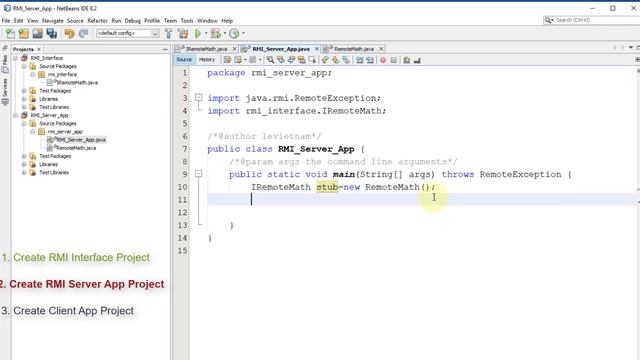Toggle Highlight Search in the editor toolbar
The width and height of the screenshot is (640, 360).
pyautogui.click(x=302, y=60)
